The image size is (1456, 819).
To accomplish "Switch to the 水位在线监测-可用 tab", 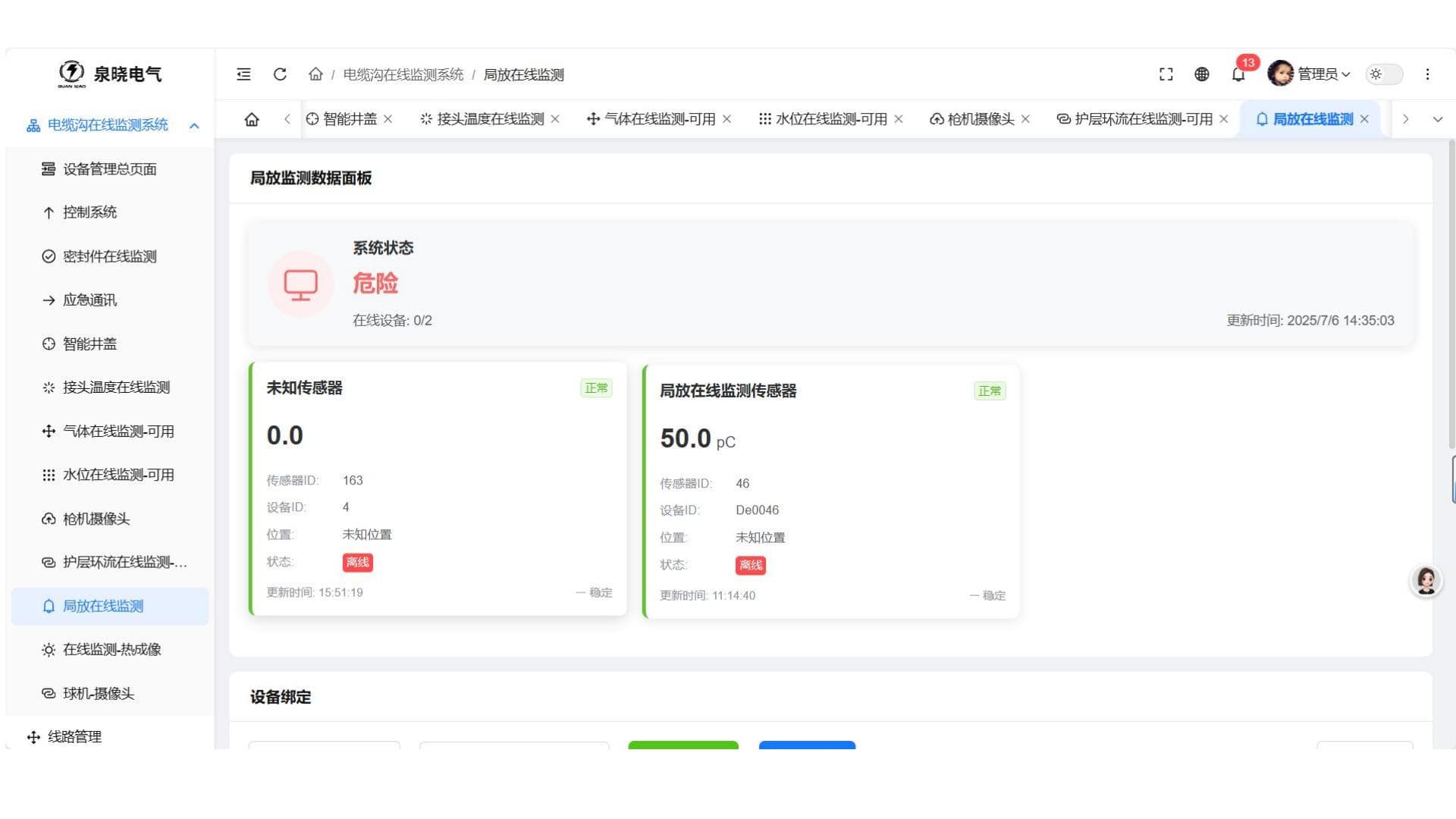I will [x=823, y=119].
